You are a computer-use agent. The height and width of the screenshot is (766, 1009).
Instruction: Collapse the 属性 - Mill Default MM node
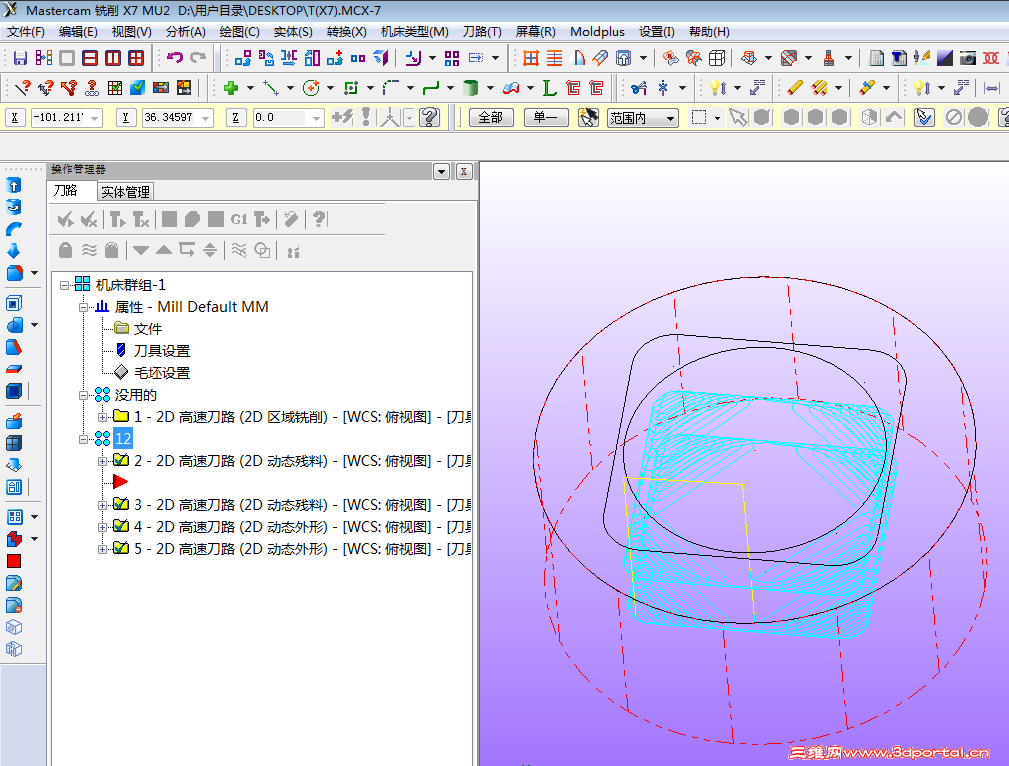(x=84, y=307)
